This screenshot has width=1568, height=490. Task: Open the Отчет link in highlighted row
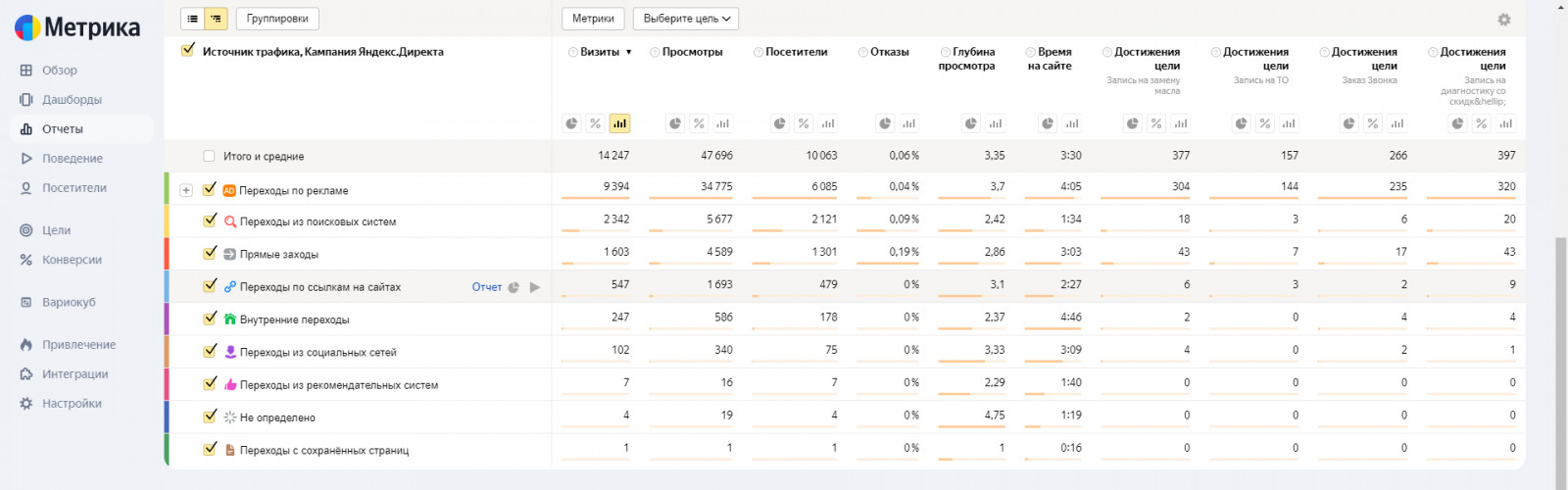486,287
